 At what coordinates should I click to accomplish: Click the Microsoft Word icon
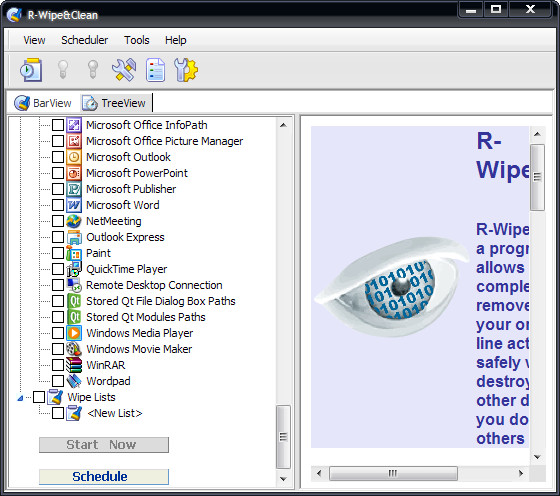(74, 205)
